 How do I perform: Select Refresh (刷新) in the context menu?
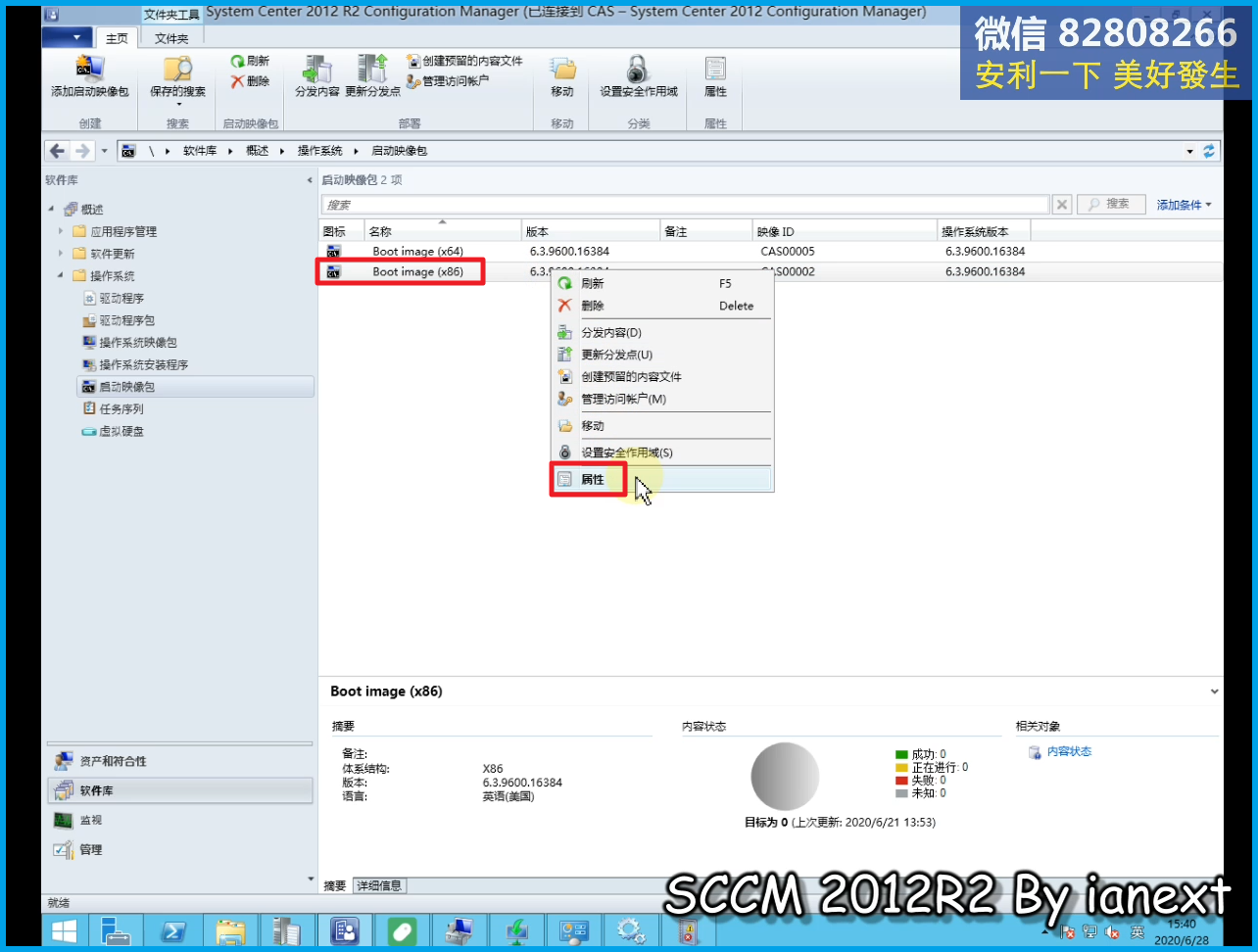click(x=661, y=283)
